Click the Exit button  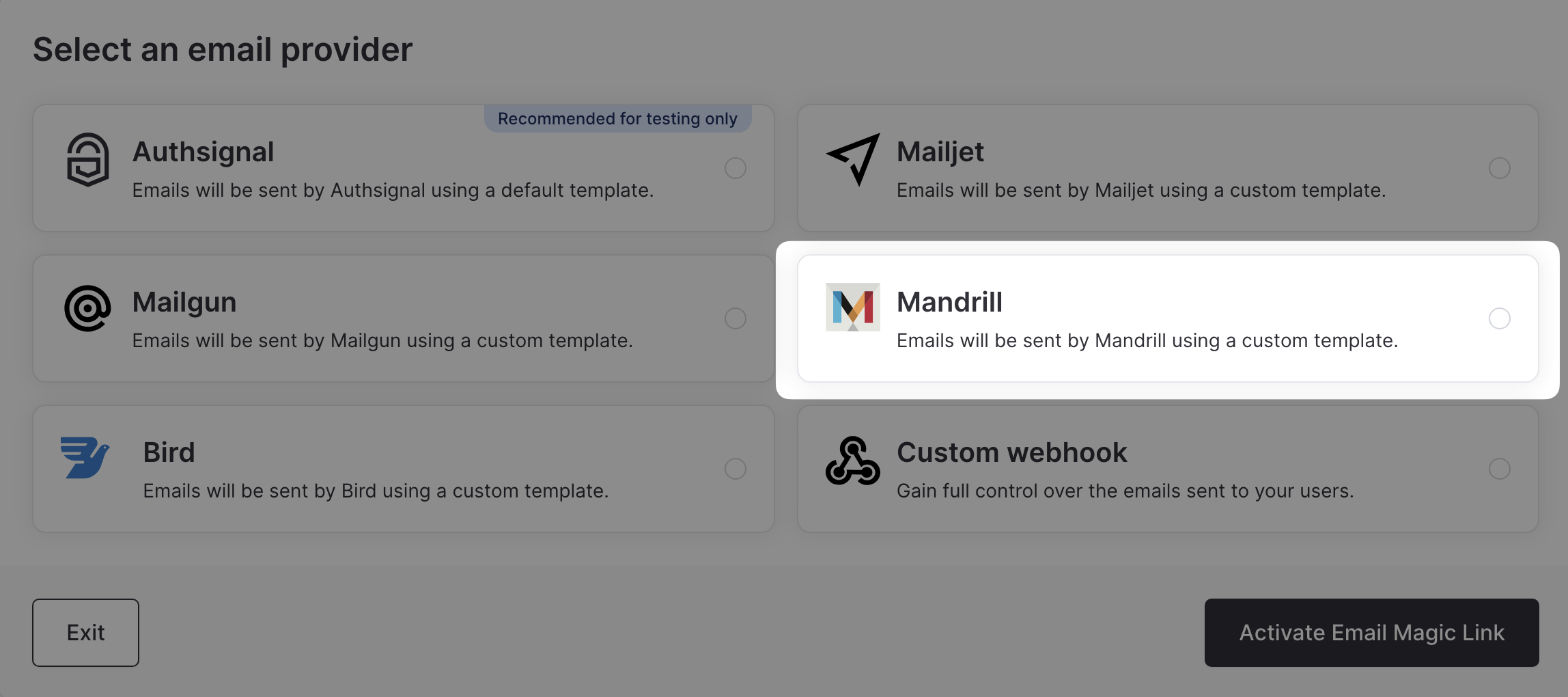[x=85, y=632]
